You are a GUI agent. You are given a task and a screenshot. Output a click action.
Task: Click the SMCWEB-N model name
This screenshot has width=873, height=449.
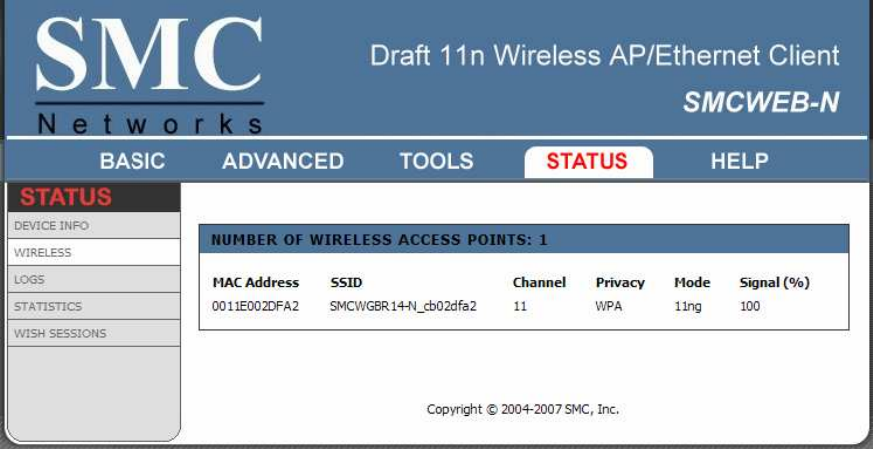(761, 103)
